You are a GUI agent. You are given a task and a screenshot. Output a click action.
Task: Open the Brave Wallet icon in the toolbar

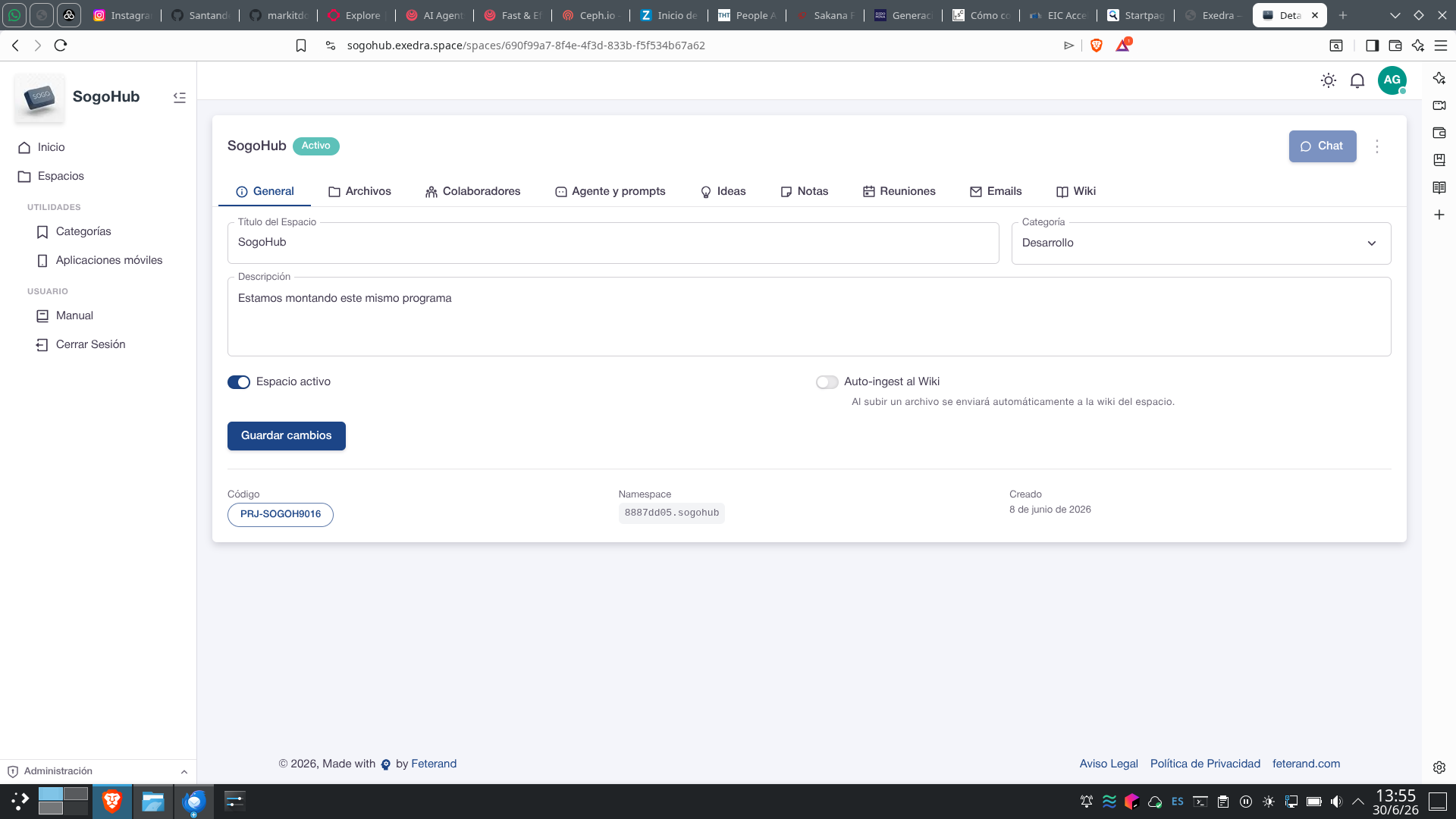[1395, 45]
